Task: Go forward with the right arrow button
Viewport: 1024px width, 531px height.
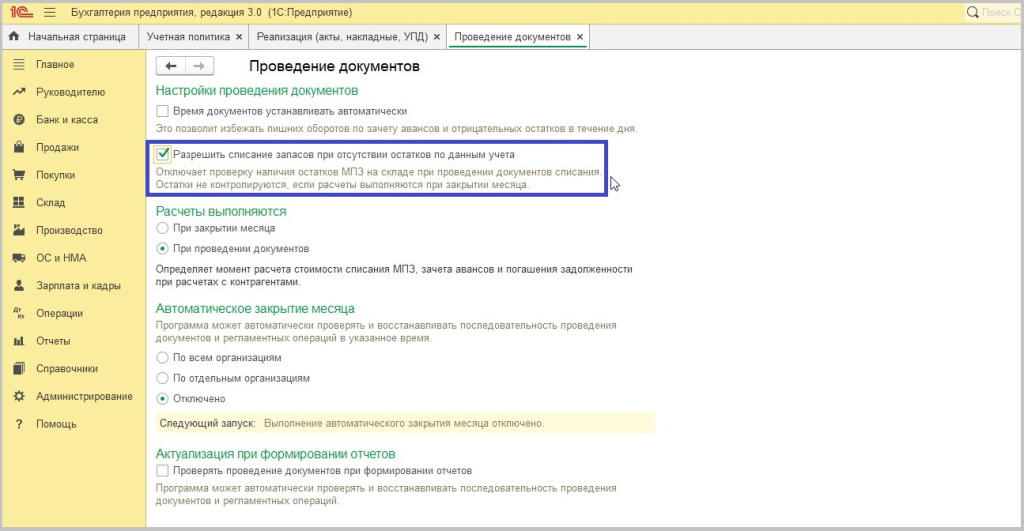Action: tap(199, 66)
